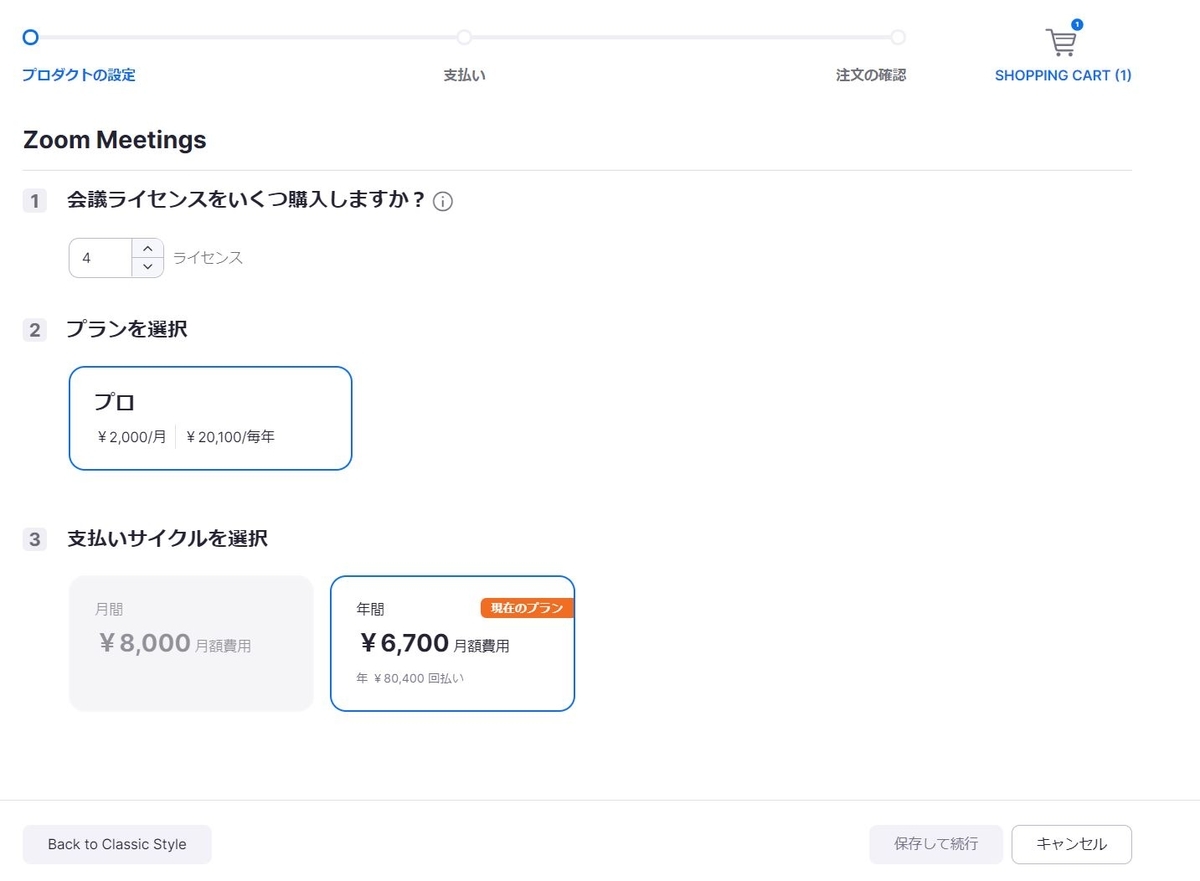
Task: Open the SHOPPING CART (1) link
Action: click(x=1063, y=75)
